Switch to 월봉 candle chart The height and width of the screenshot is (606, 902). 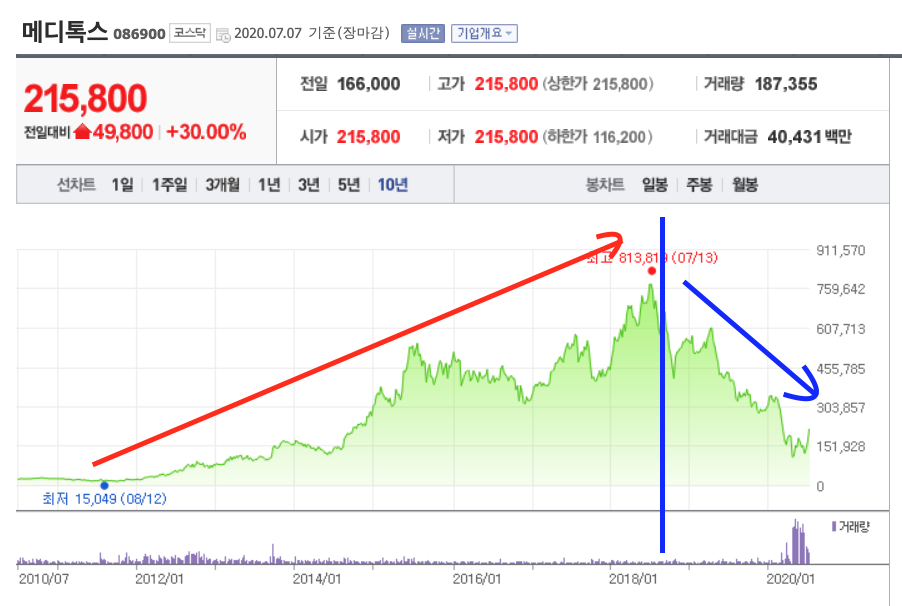[x=744, y=185]
